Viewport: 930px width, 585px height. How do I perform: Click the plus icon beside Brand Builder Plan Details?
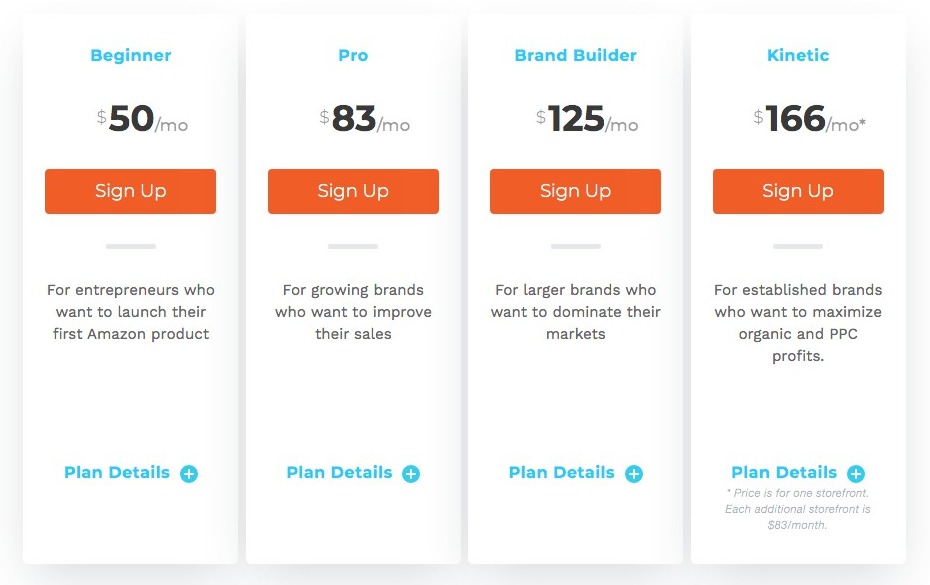click(x=634, y=473)
